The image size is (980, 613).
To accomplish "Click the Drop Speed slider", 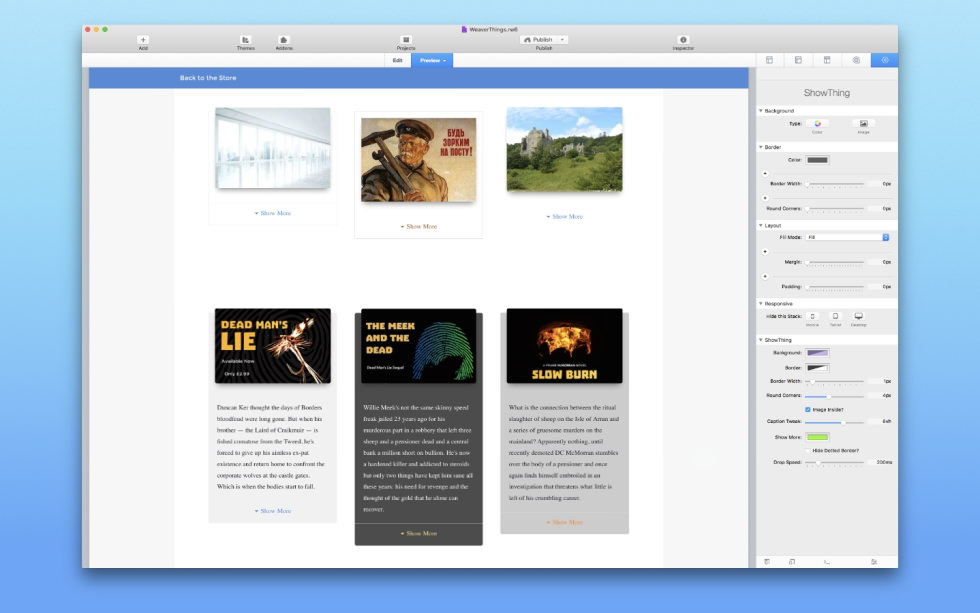I will pos(834,462).
